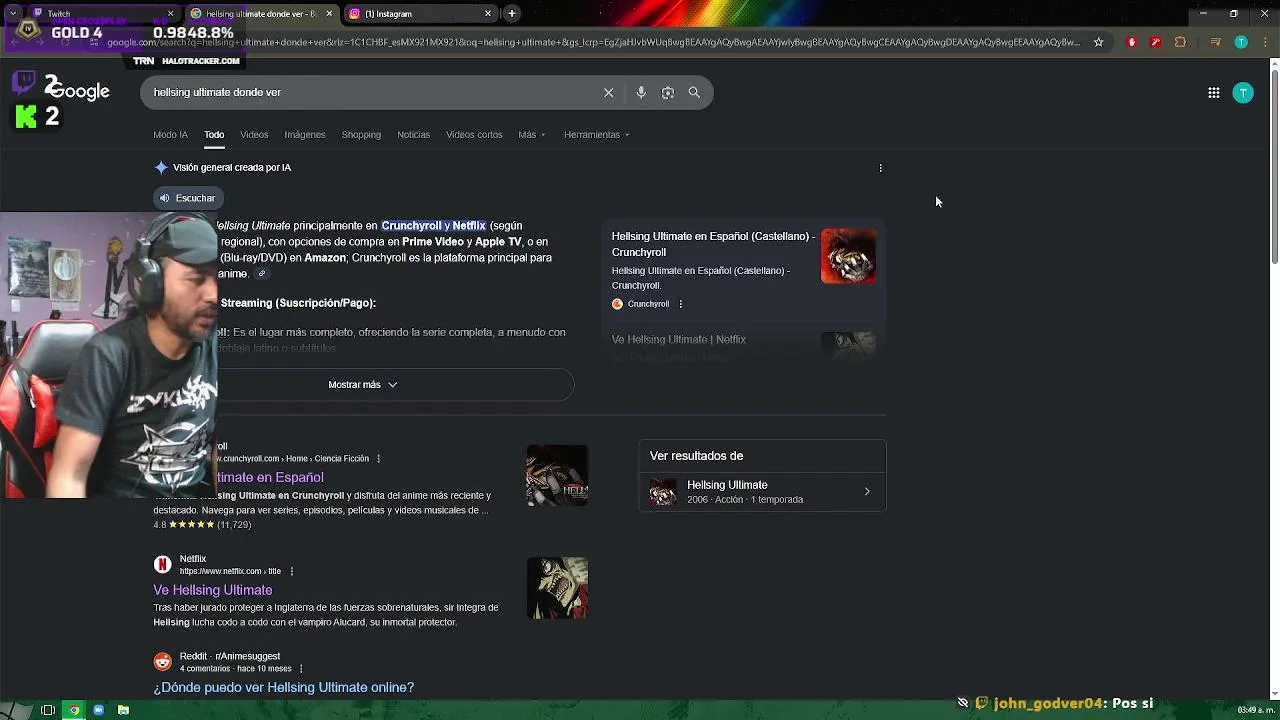Click the taskbar clock showing 03:49 a. m.
The height and width of the screenshot is (720, 1280).
[1256, 710]
